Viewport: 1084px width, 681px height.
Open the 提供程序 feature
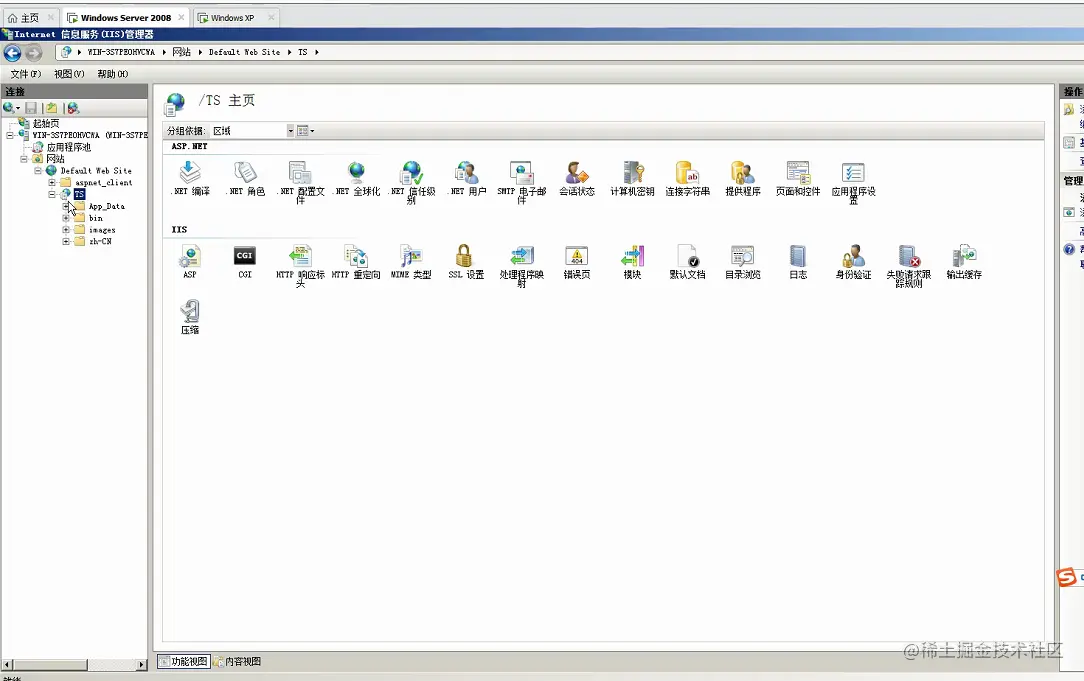click(743, 178)
